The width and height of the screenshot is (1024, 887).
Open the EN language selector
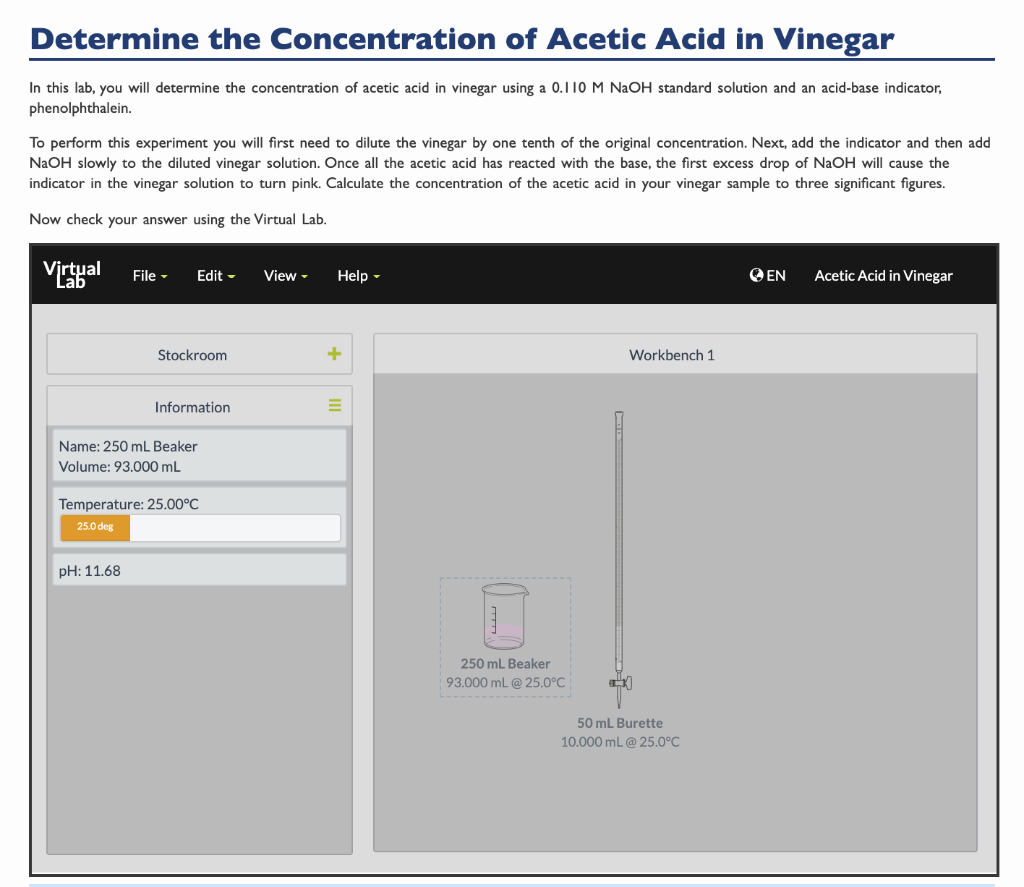pos(776,276)
